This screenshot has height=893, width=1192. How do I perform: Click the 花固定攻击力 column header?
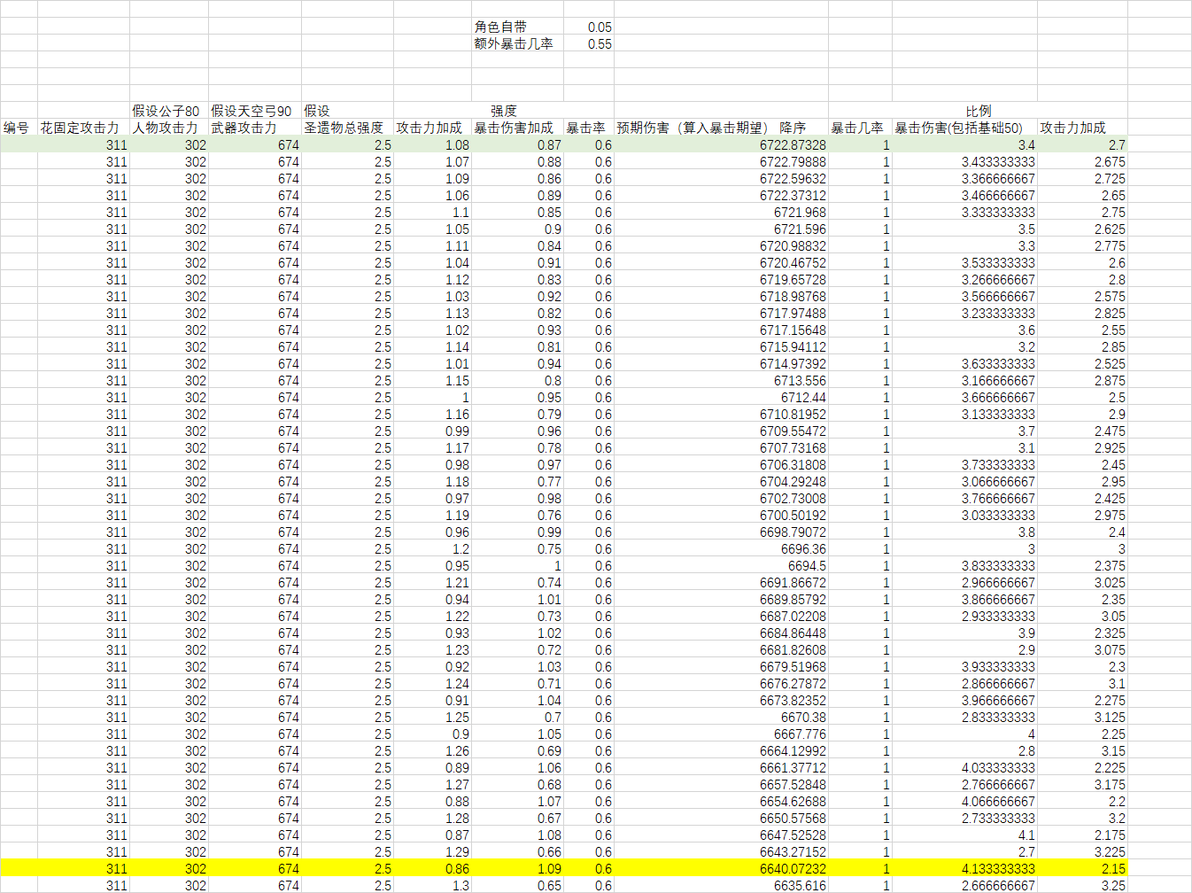pyautogui.click(x=84, y=128)
